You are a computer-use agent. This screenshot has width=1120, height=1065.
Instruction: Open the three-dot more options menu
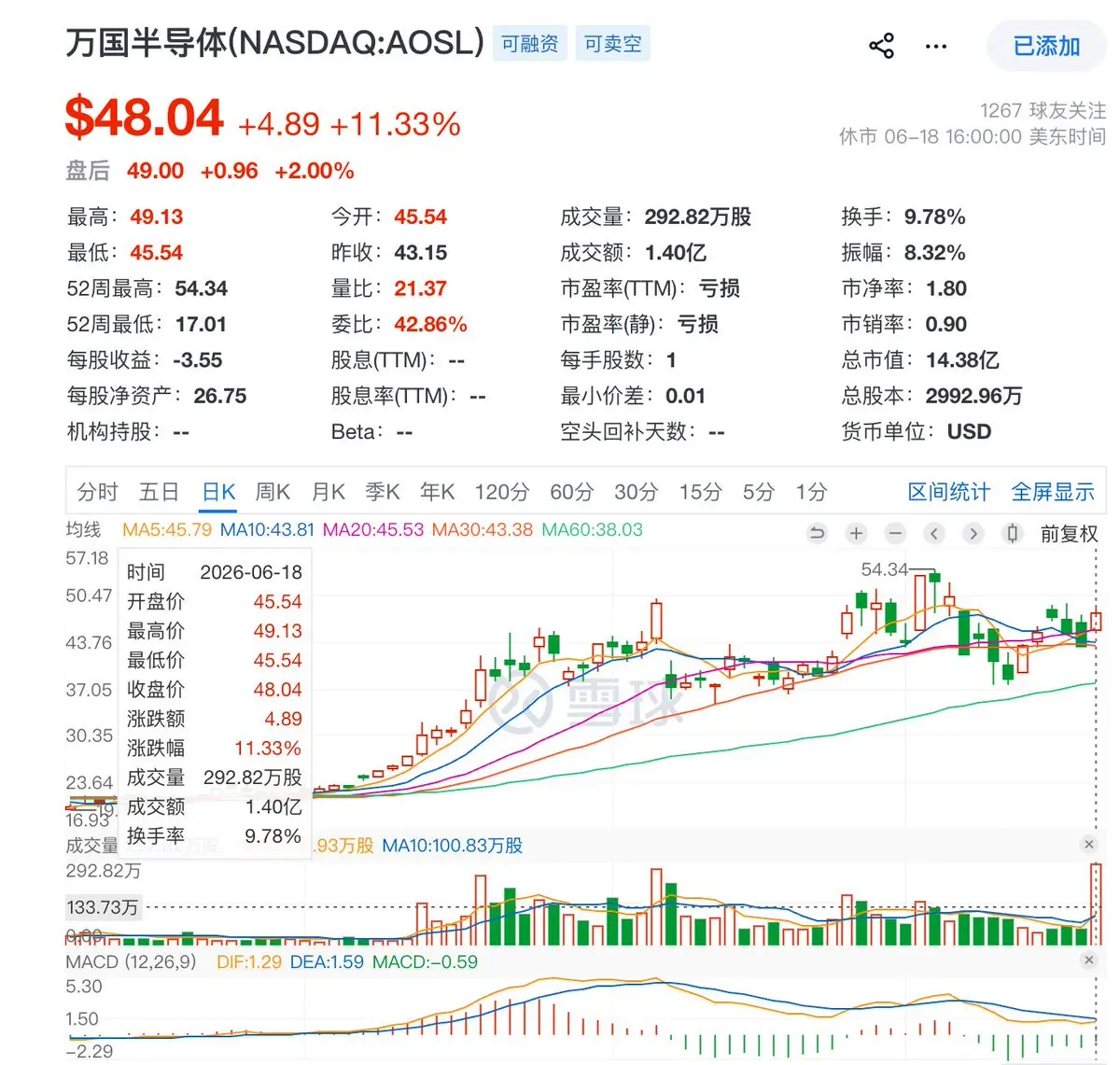(935, 46)
